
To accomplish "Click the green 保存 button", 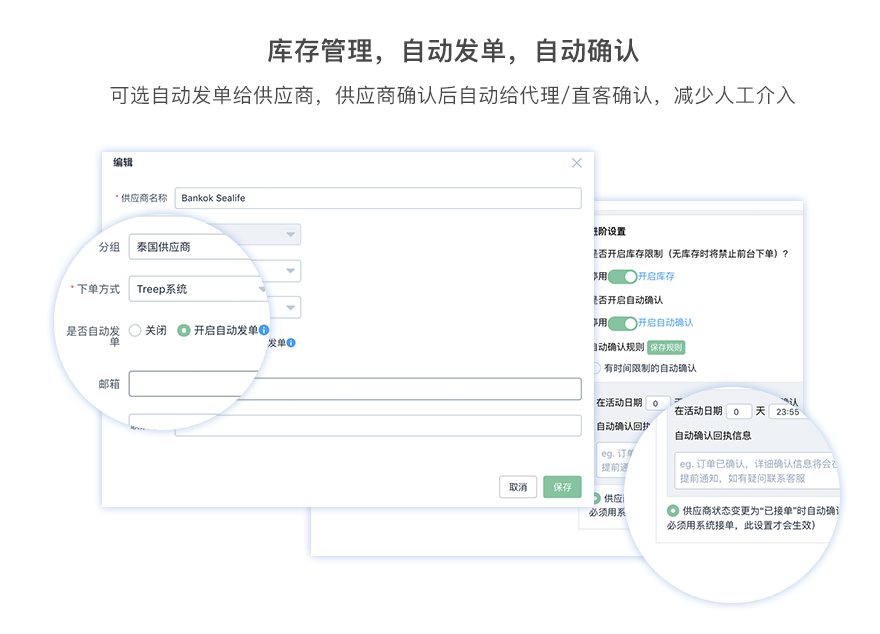I will (562, 487).
